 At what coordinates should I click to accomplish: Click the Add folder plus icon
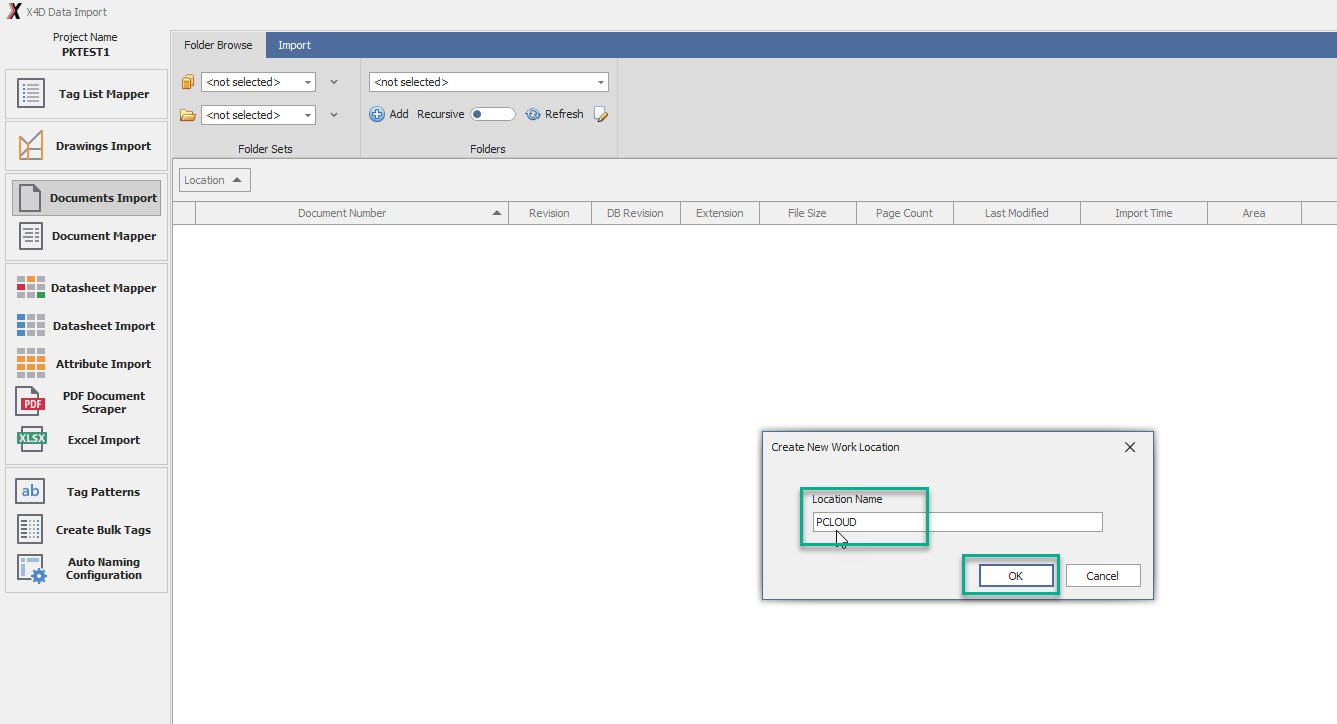(377, 114)
